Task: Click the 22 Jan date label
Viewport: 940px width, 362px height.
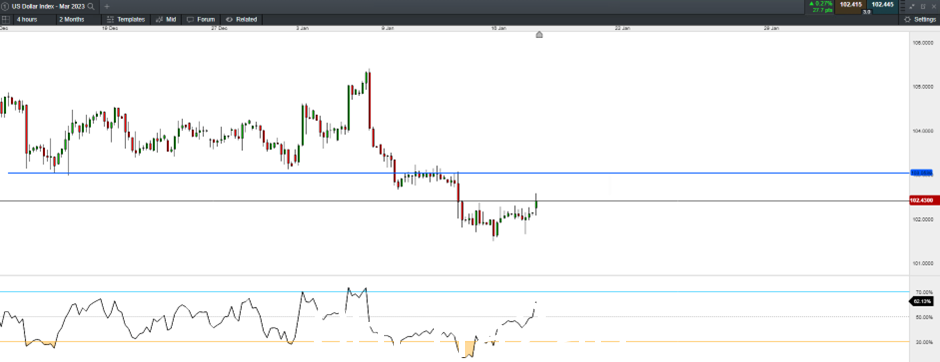Action: coord(622,28)
